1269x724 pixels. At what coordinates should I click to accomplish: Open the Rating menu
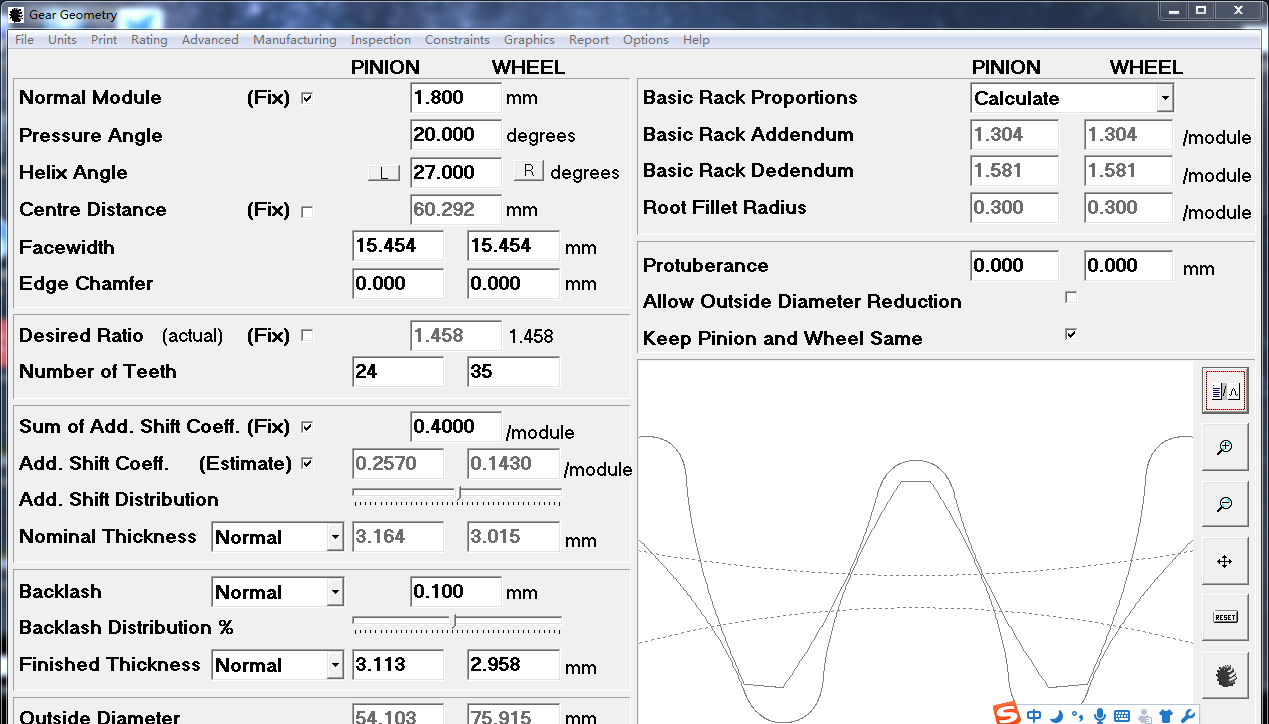[x=149, y=40]
